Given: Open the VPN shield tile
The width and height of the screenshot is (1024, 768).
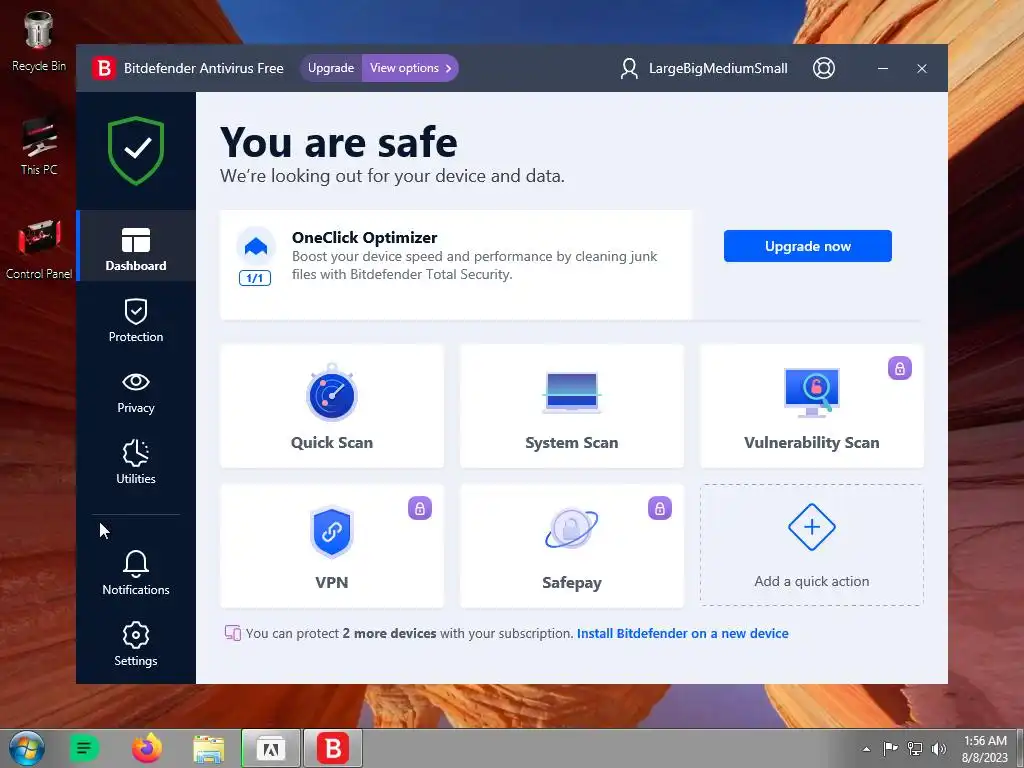Looking at the screenshot, I should coord(332,545).
